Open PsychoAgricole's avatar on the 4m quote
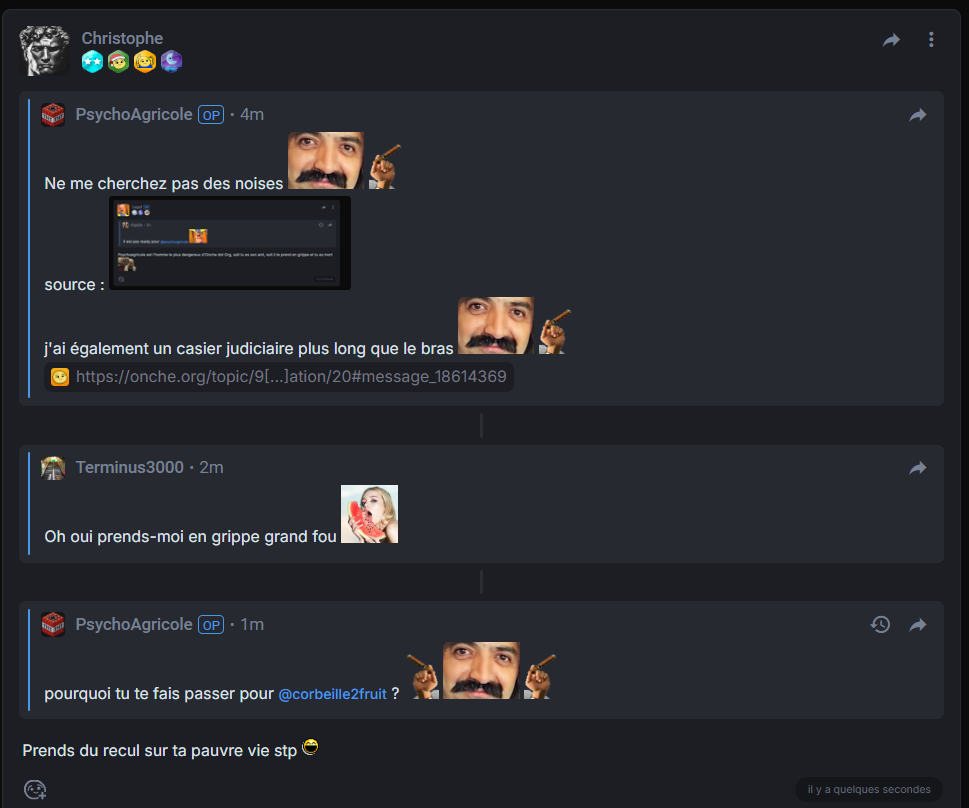This screenshot has width=969, height=808. click(53, 115)
